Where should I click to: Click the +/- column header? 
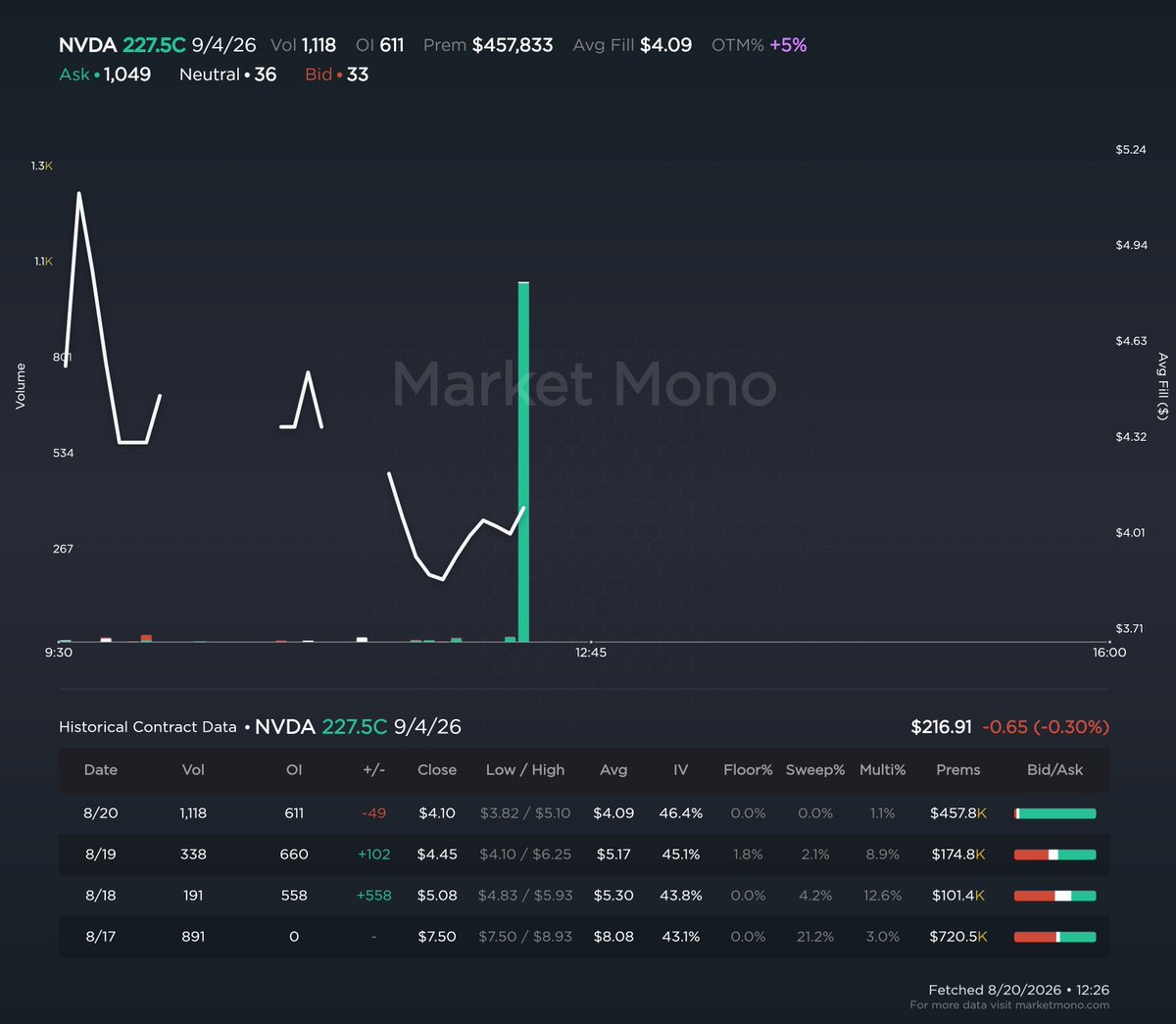point(373,770)
